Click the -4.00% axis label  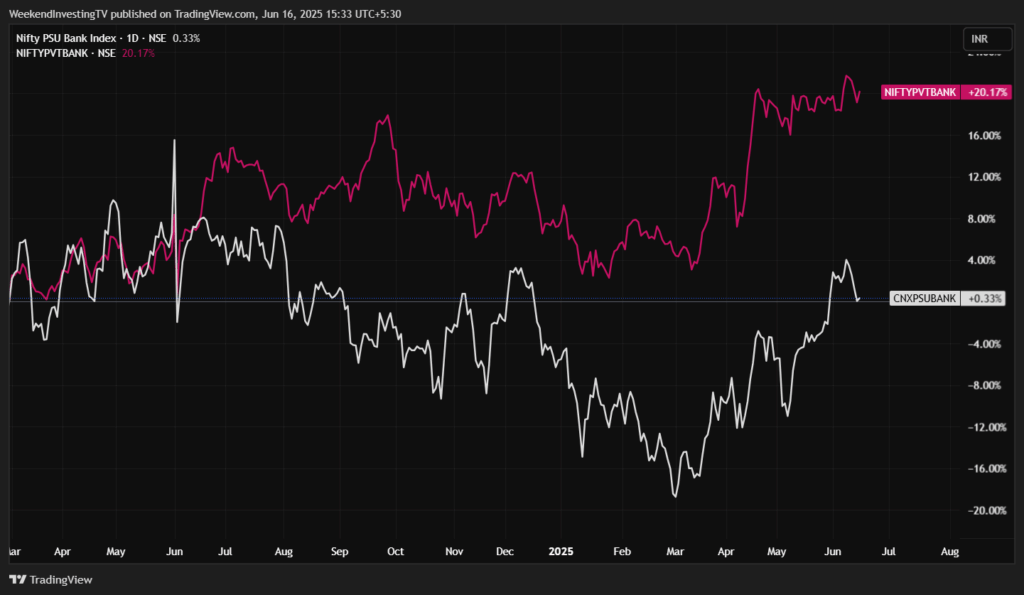coord(984,344)
